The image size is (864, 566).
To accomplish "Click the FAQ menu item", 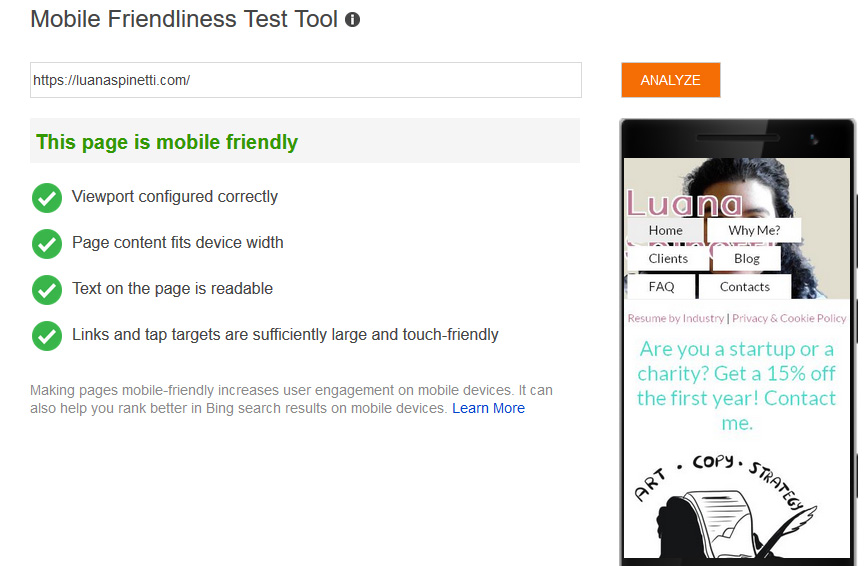I will [x=661, y=286].
